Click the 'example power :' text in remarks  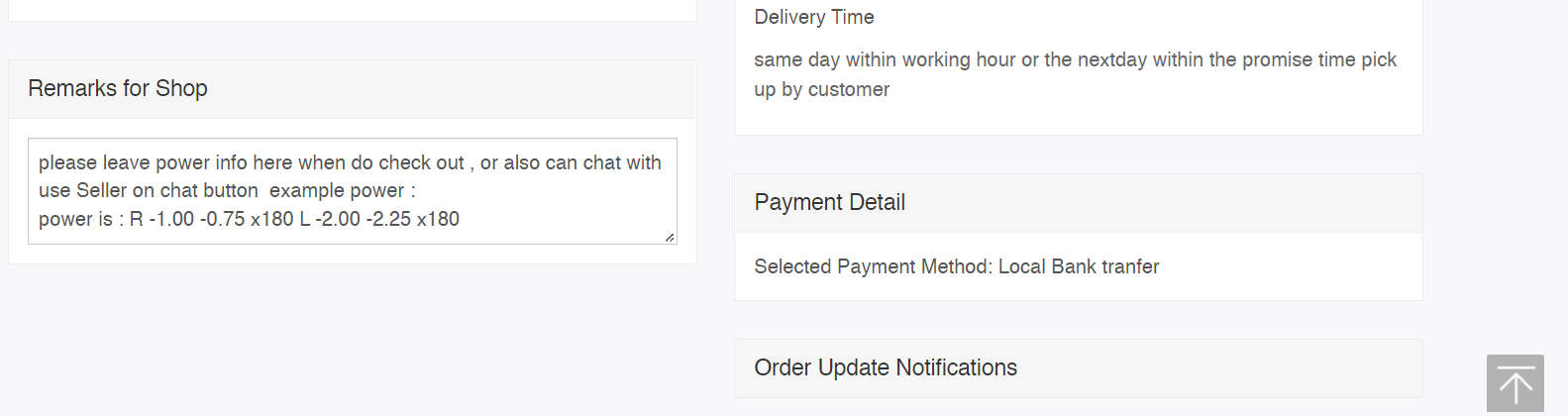click(x=342, y=190)
